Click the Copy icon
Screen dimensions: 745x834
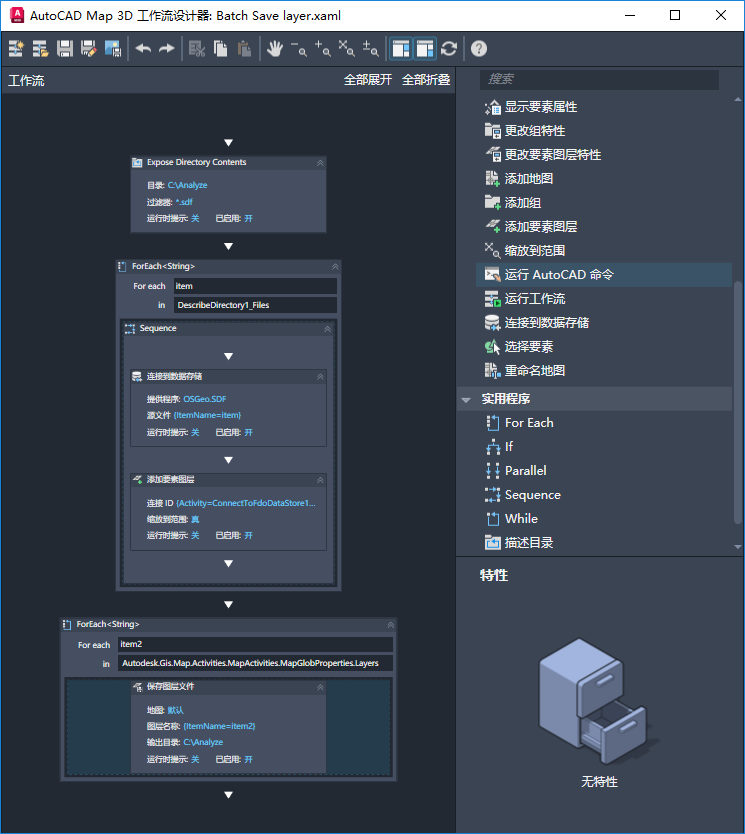(x=221, y=49)
